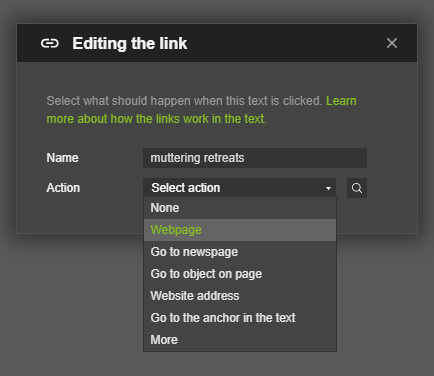434x376 pixels.
Task: Click the Name field with muttering retreats
Action: click(x=255, y=158)
